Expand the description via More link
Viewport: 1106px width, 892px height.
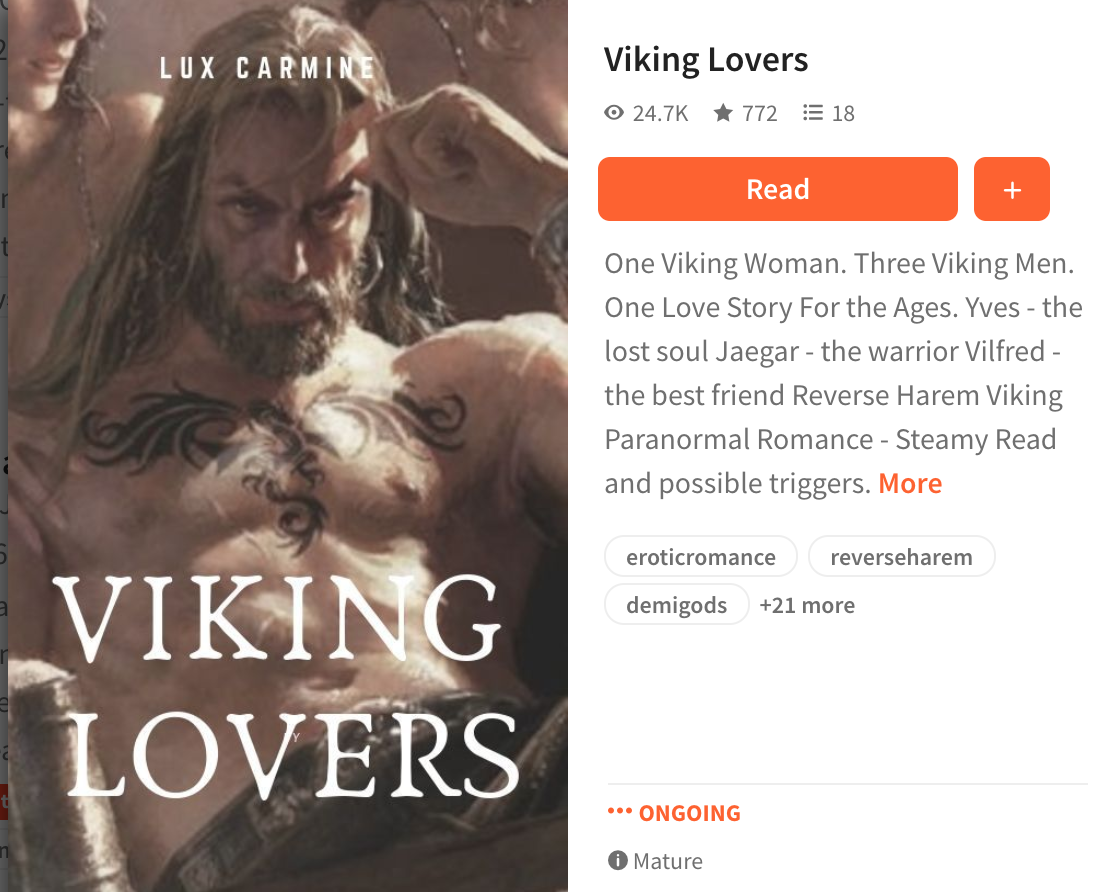coord(910,484)
